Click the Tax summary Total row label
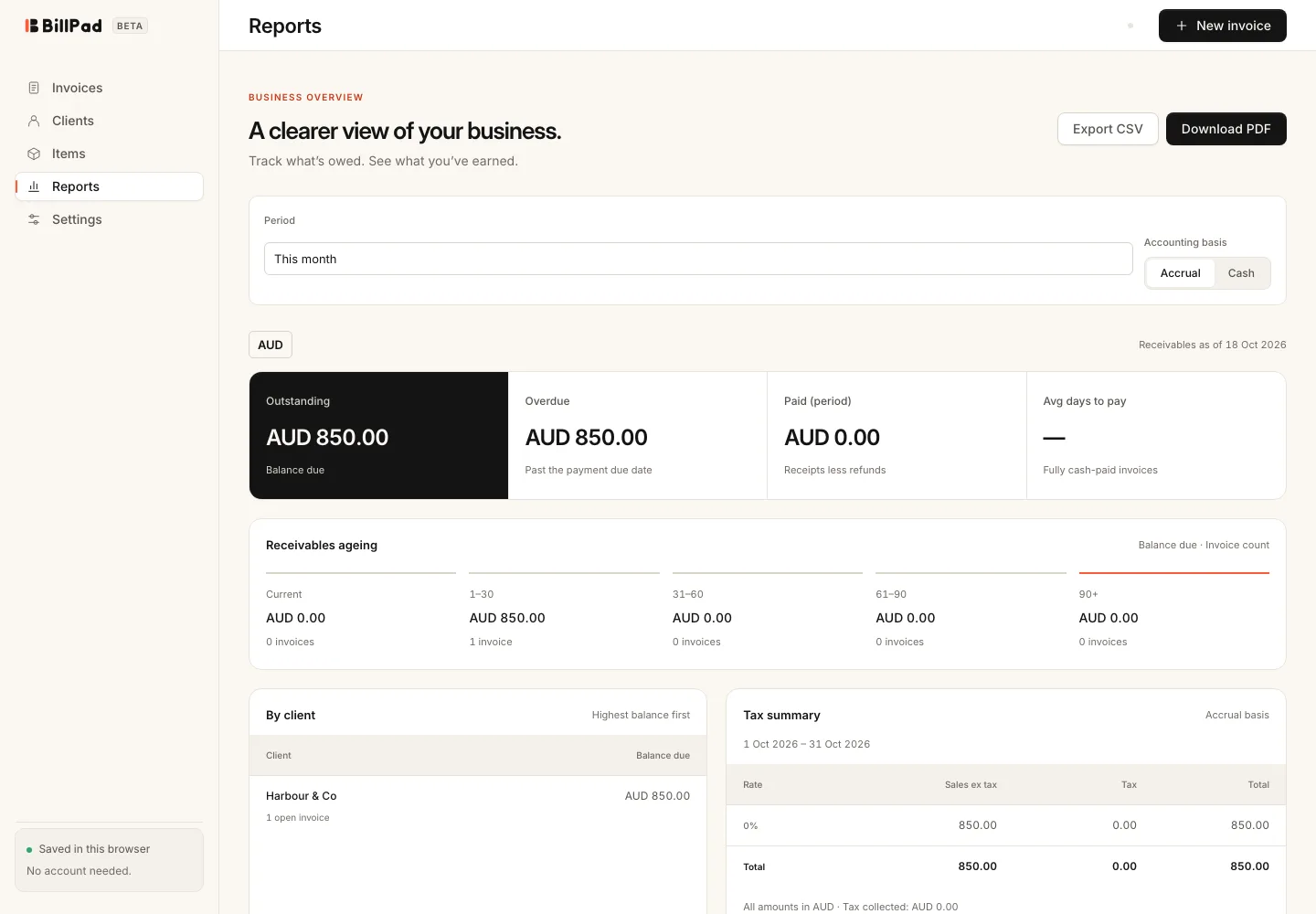Image resolution: width=1316 pixels, height=914 pixels. point(754,866)
